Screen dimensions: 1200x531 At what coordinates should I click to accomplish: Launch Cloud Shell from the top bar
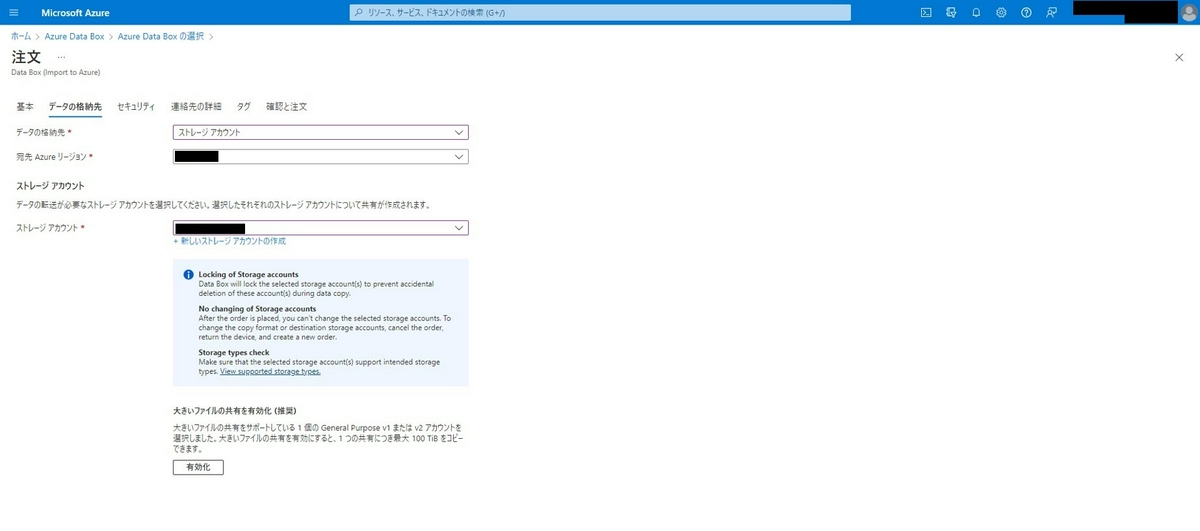coord(926,12)
